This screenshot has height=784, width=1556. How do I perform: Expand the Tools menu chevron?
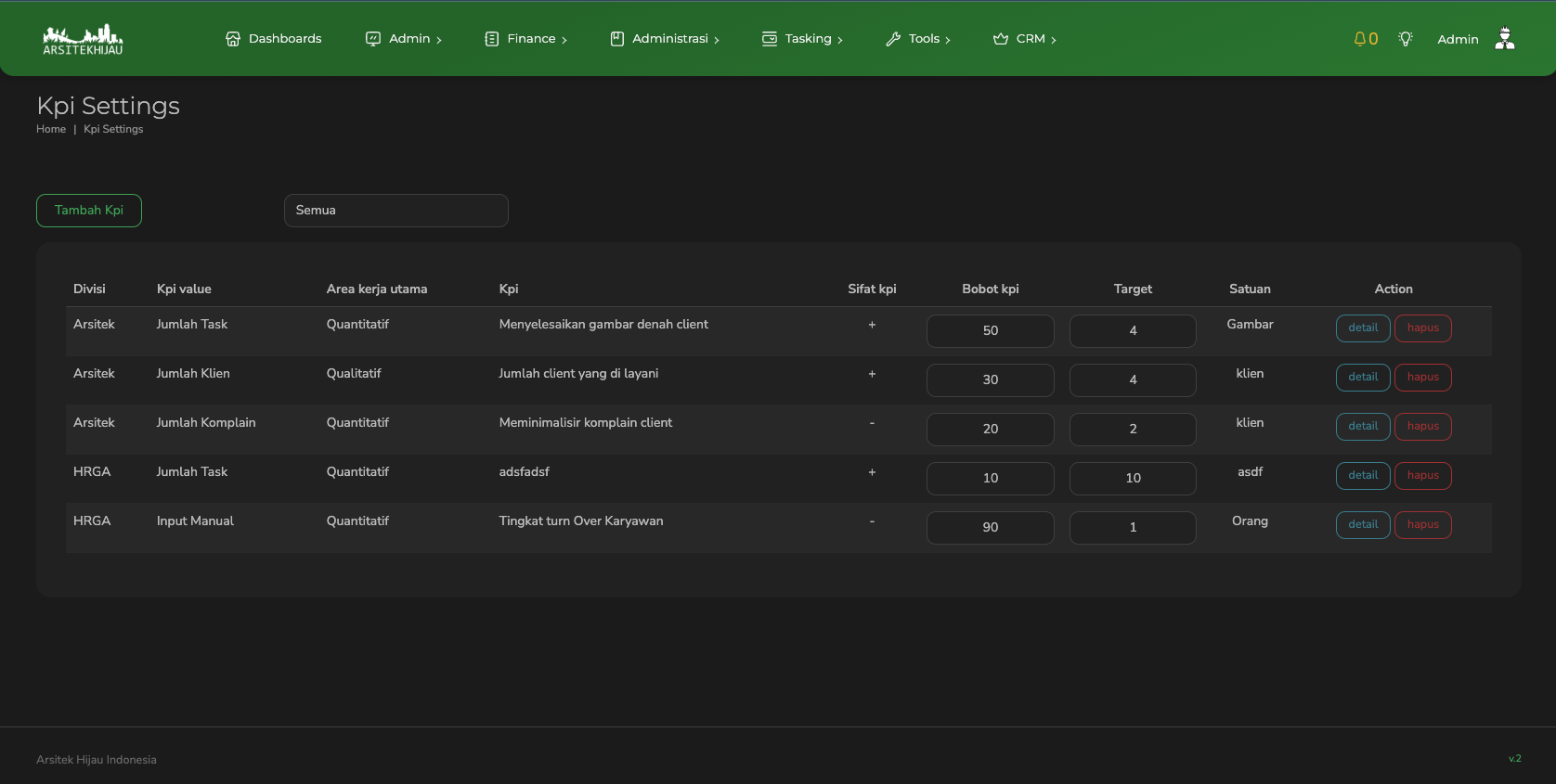[x=948, y=40]
